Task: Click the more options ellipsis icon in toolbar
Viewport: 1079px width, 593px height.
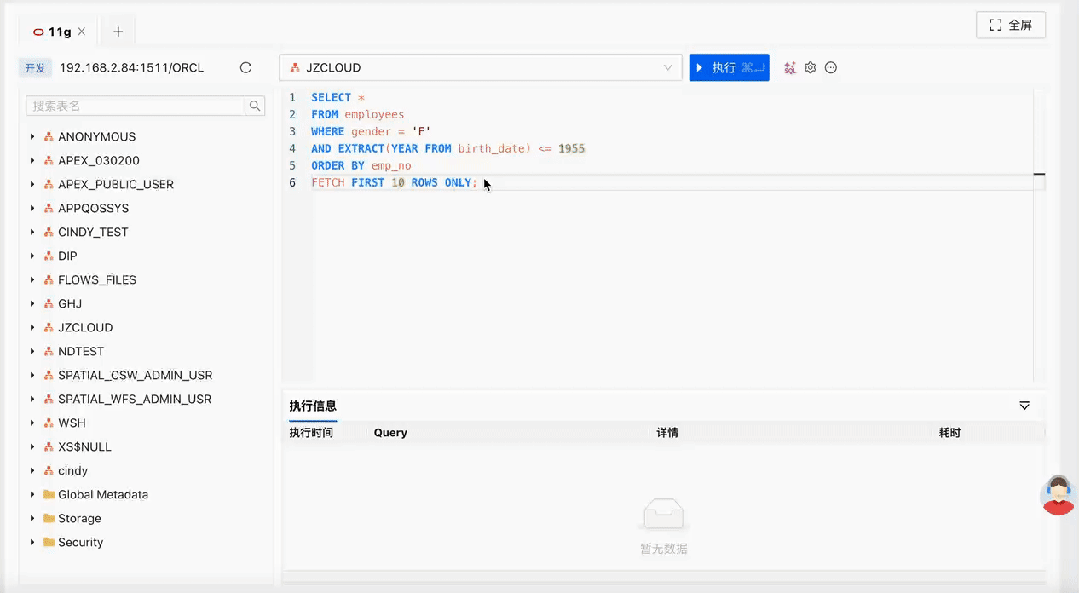Action: tap(831, 67)
